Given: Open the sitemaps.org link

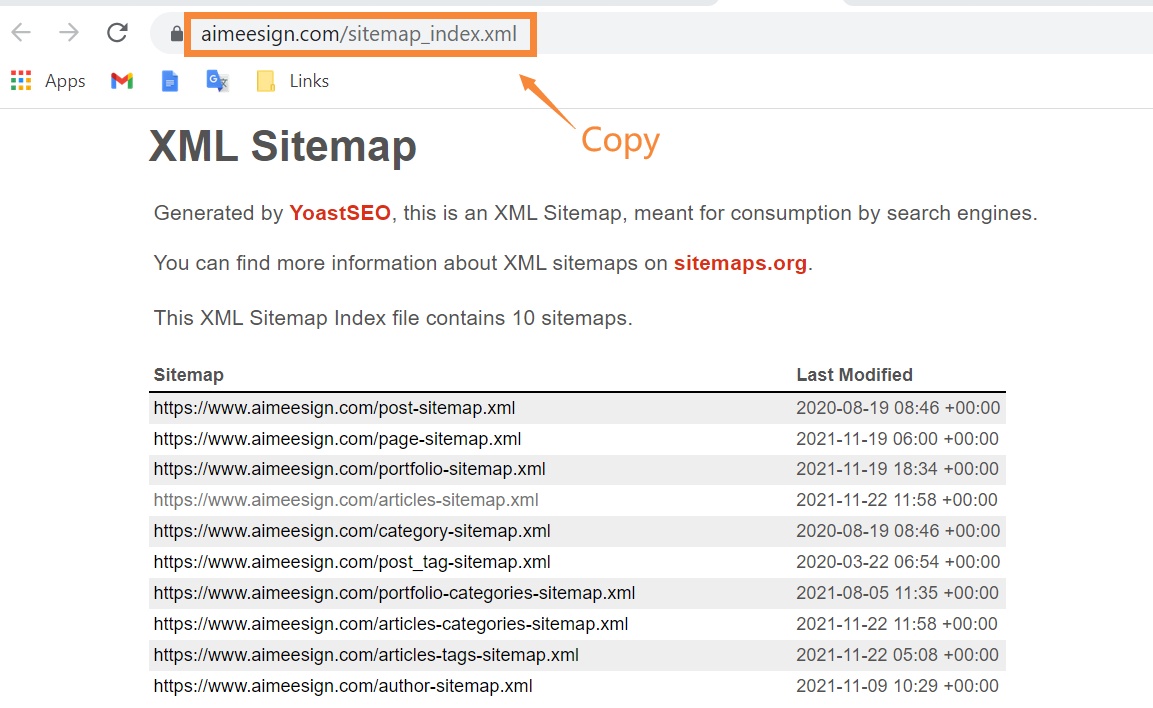Looking at the screenshot, I should [740, 263].
